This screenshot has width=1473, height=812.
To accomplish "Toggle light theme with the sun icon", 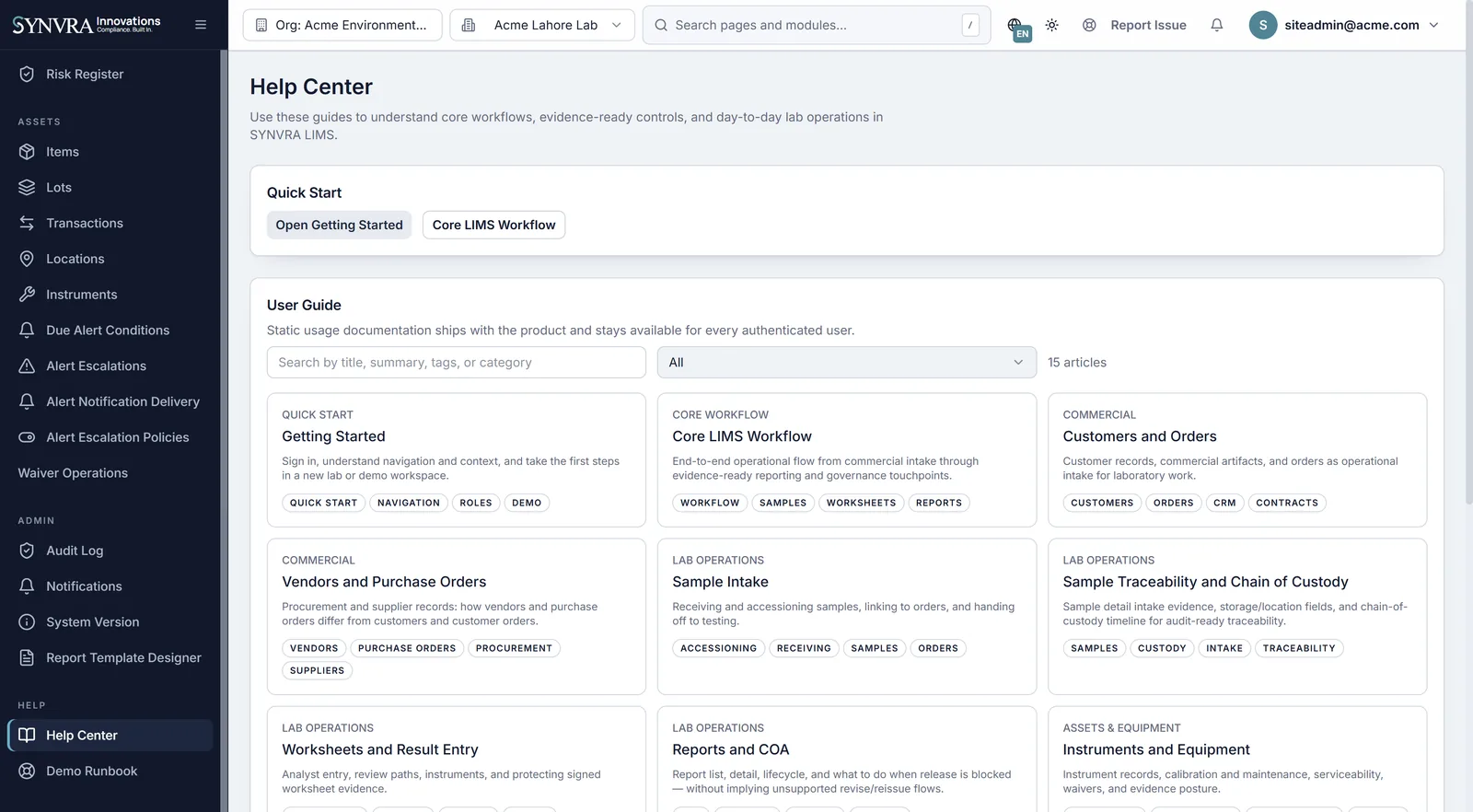I will click(1051, 25).
